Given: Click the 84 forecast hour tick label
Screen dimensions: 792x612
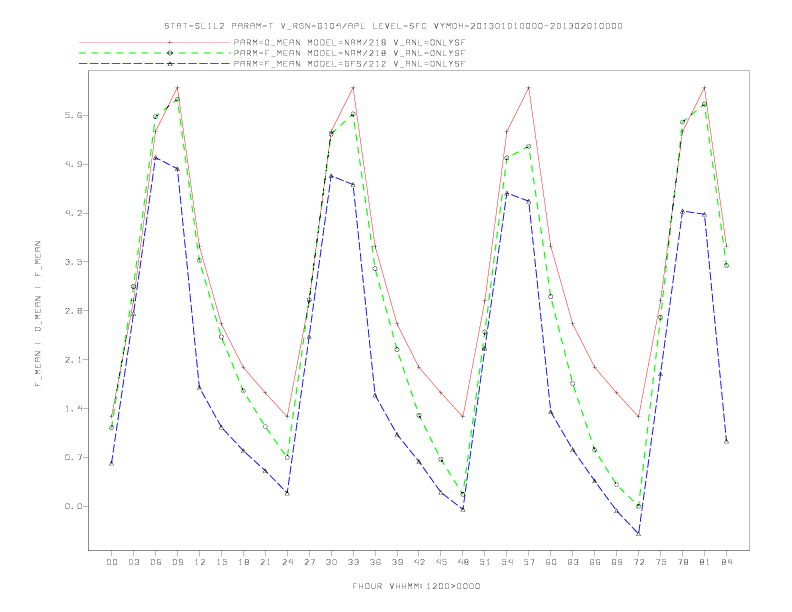Looking at the screenshot, I should click(727, 562).
